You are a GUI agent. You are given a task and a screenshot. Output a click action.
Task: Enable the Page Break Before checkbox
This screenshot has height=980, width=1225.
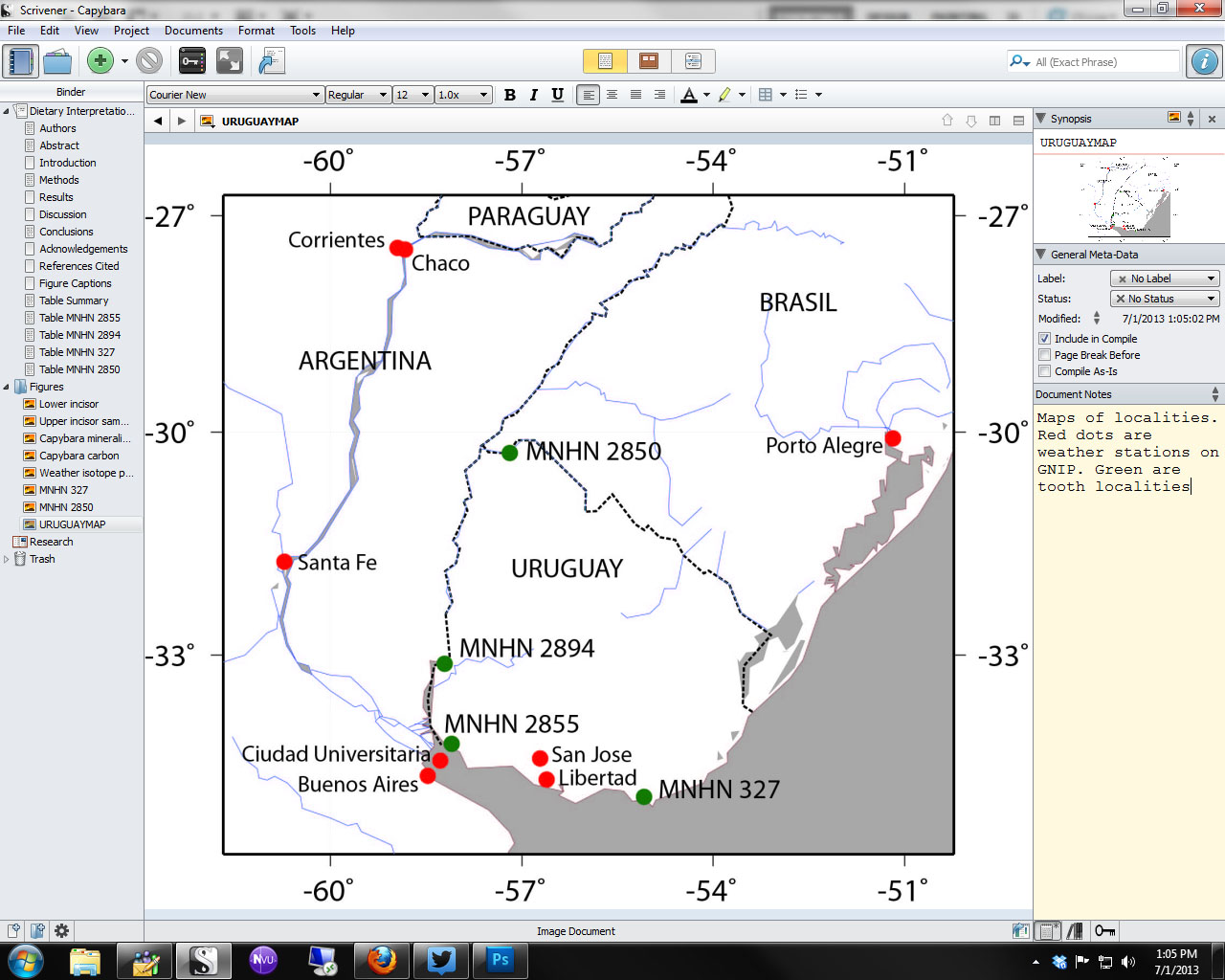pos(1045,355)
